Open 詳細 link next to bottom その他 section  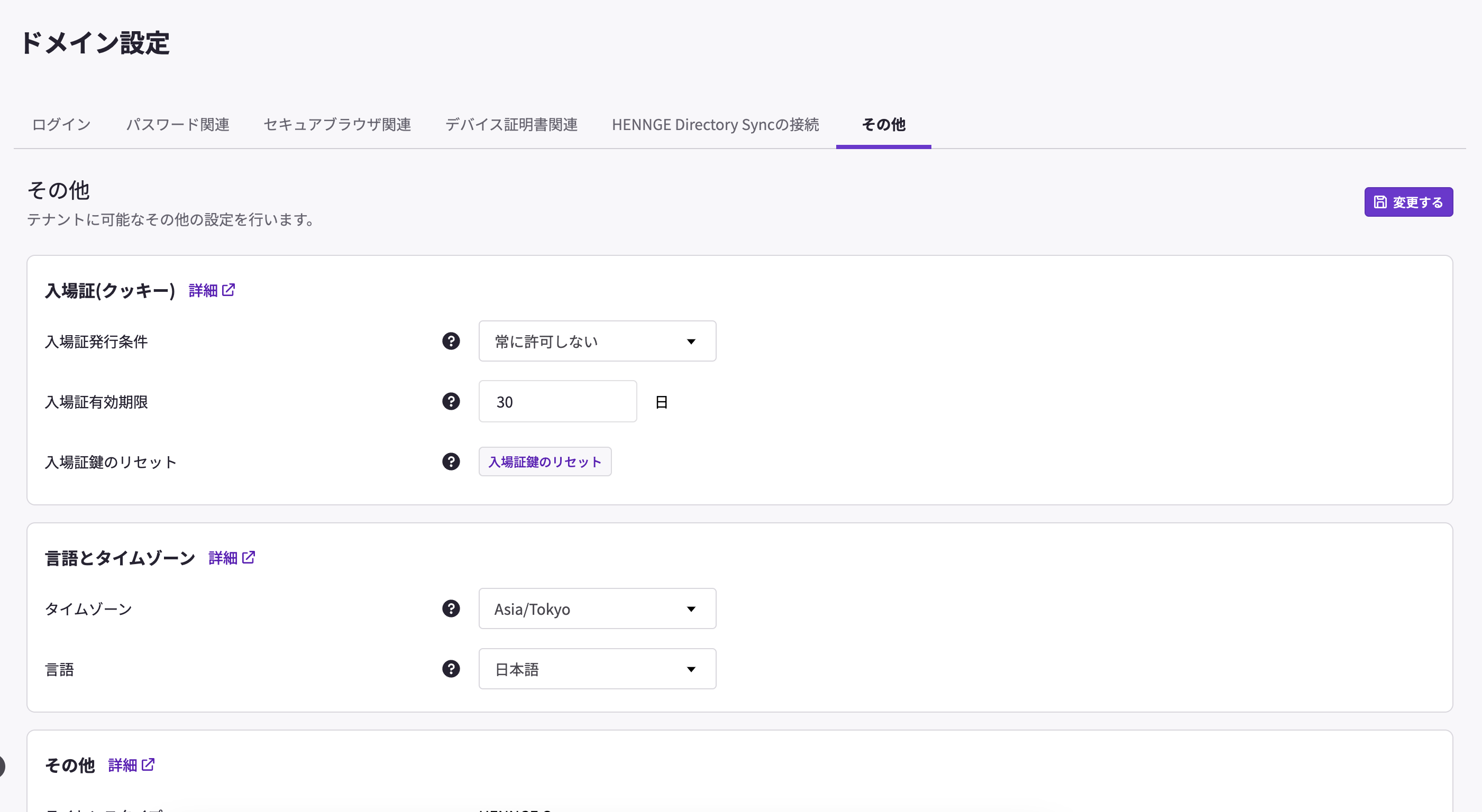point(132,765)
